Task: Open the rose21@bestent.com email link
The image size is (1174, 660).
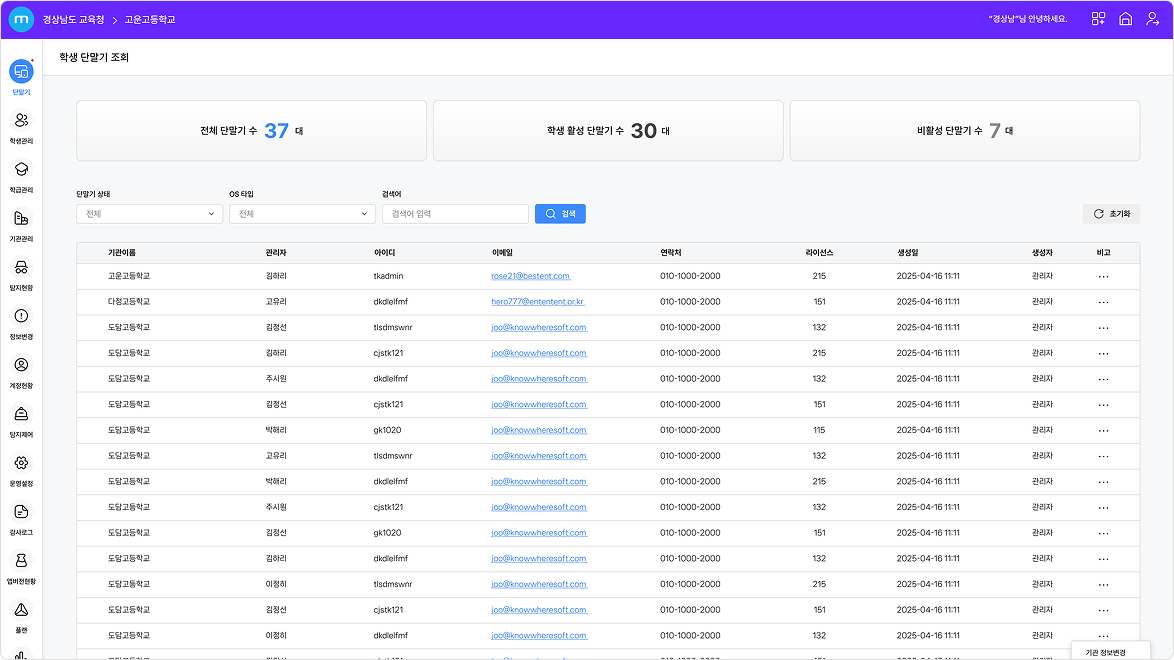Action: [x=530, y=276]
